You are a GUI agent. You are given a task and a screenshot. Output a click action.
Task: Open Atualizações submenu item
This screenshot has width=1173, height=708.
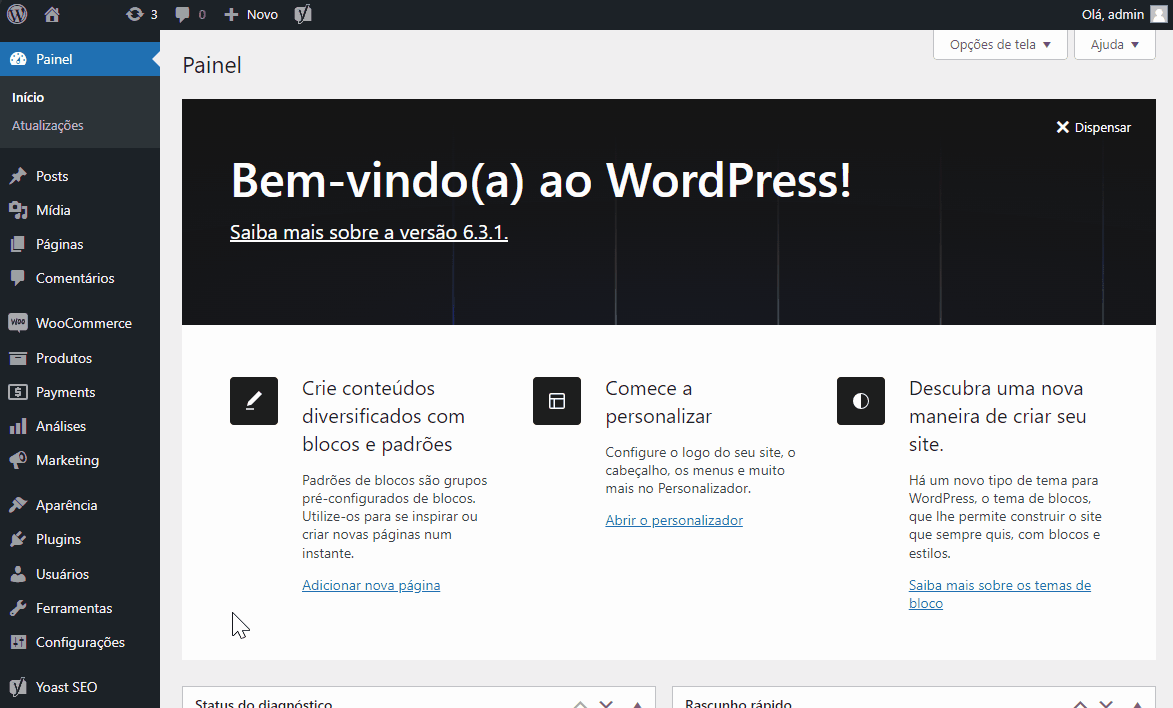(47, 126)
